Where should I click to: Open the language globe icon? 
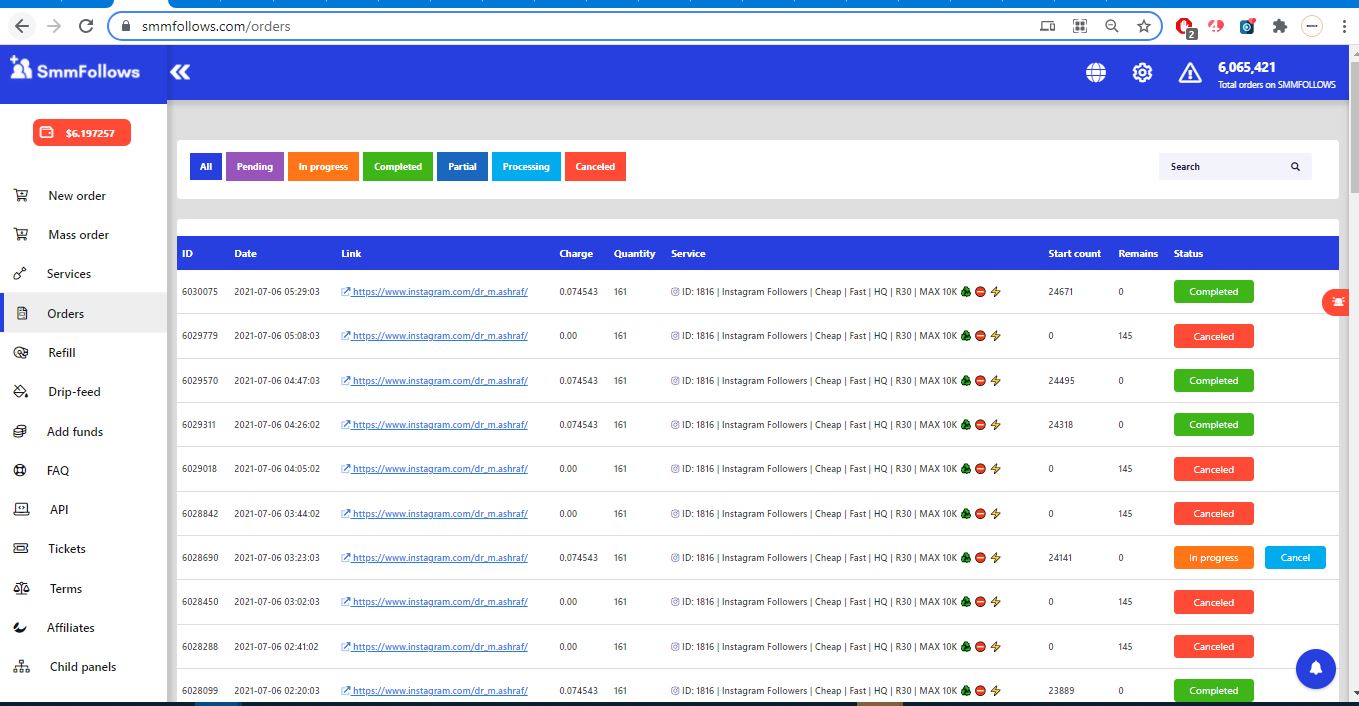coord(1096,72)
